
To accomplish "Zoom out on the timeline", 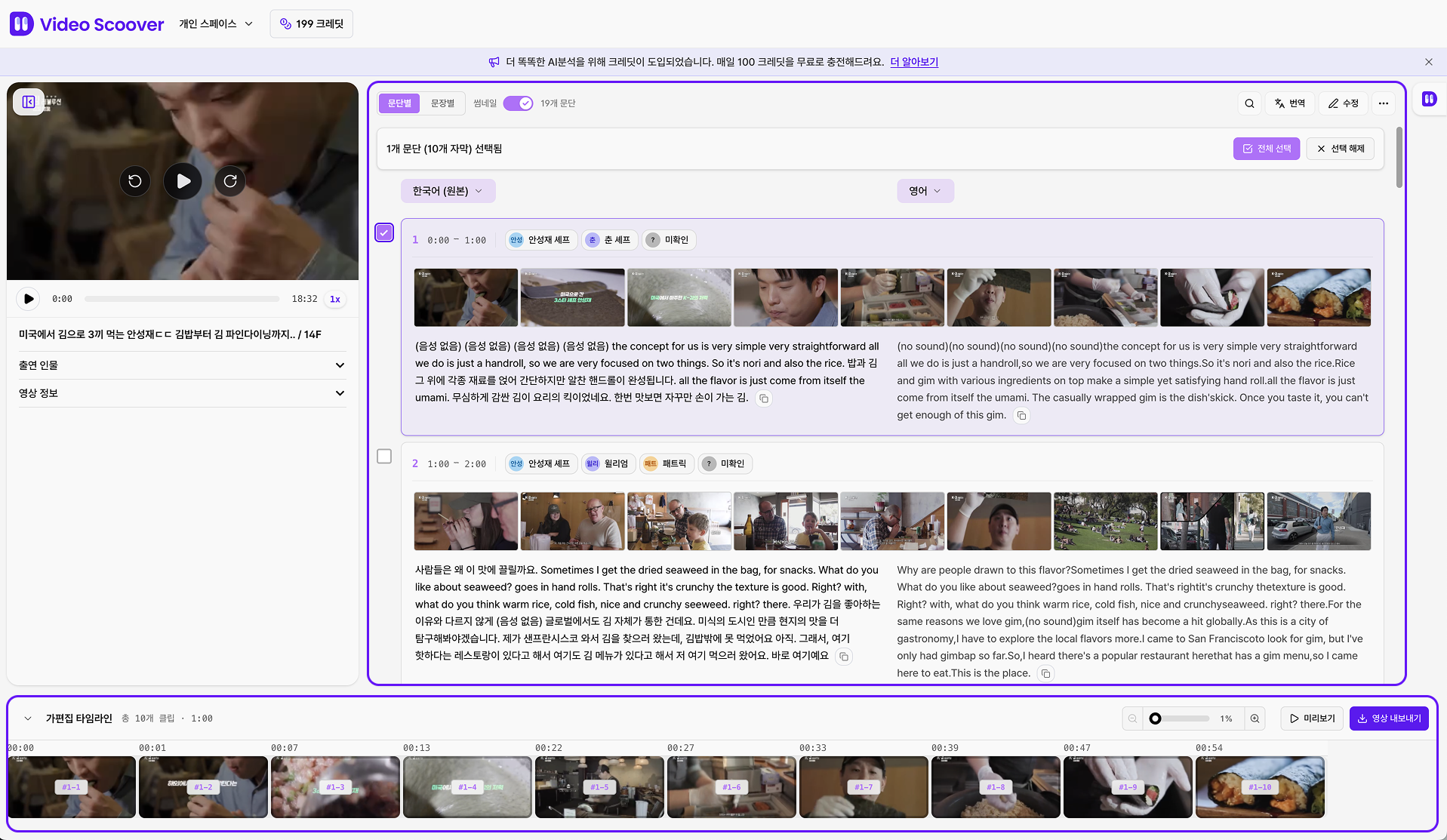I will point(1132,718).
